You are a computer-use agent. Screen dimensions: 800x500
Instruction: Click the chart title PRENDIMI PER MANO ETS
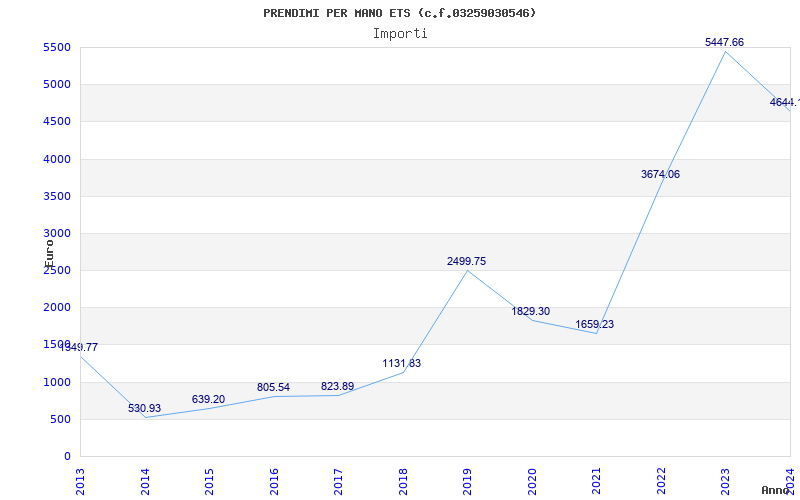(399, 13)
